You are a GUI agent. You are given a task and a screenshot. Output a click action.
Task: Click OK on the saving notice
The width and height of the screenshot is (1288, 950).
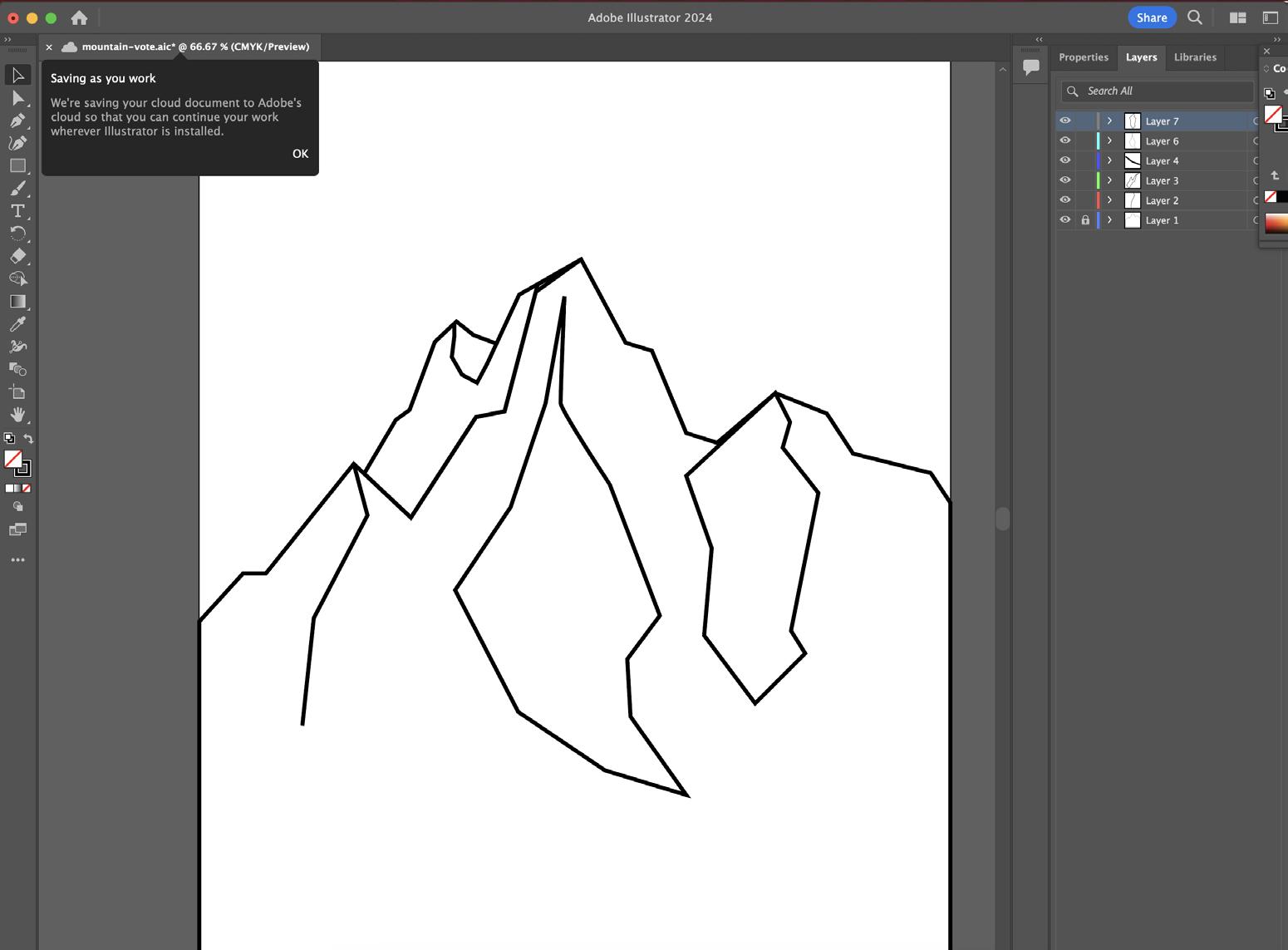pos(300,154)
